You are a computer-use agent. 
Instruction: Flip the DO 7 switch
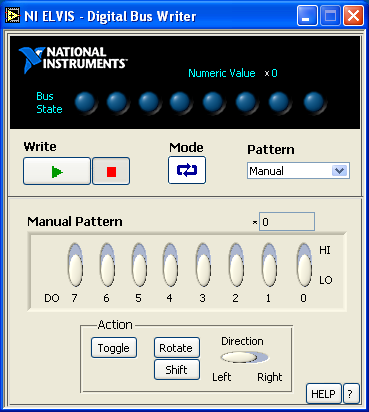[75, 265]
